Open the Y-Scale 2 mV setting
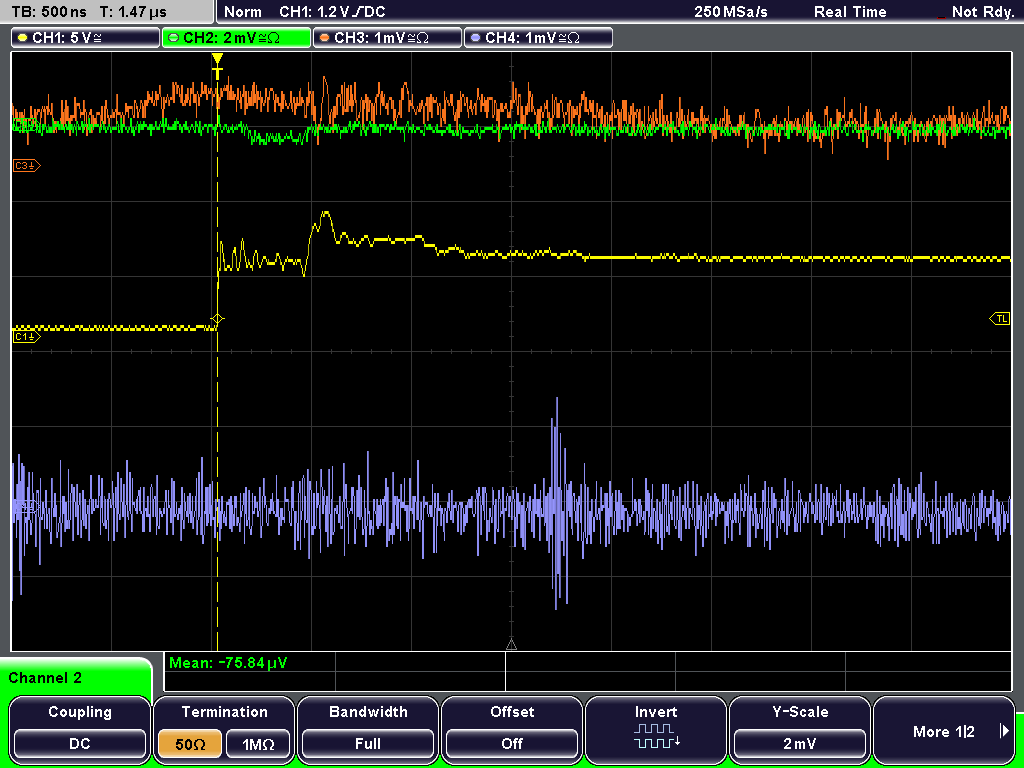 pos(799,729)
